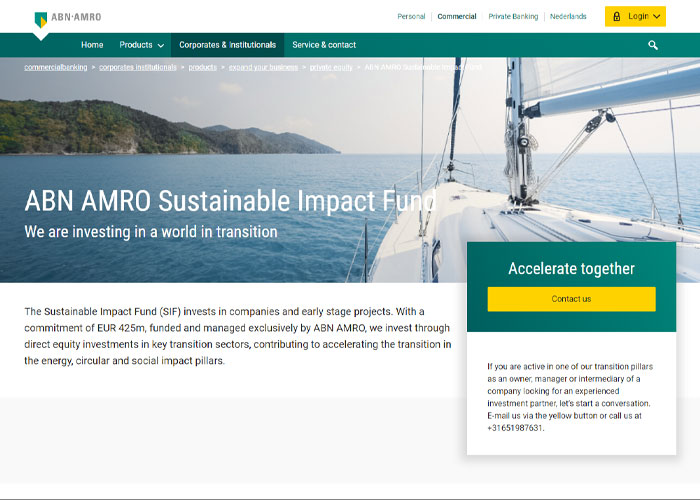This screenshot has width=700, height=500.
Task: Select the ABN AMRO Sustainable Impact Fund heading
Action: [x=230, y=201]
